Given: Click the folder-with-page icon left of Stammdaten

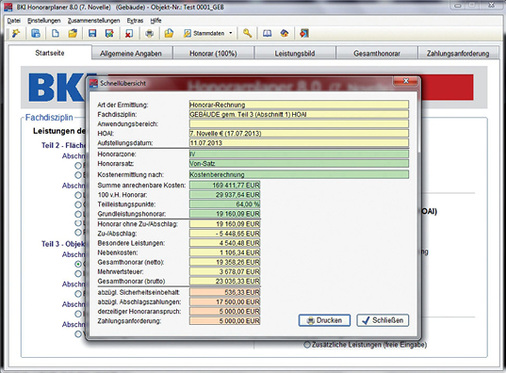Looking at the screenshot, I should pyautogui.click(x=169, y=33).
